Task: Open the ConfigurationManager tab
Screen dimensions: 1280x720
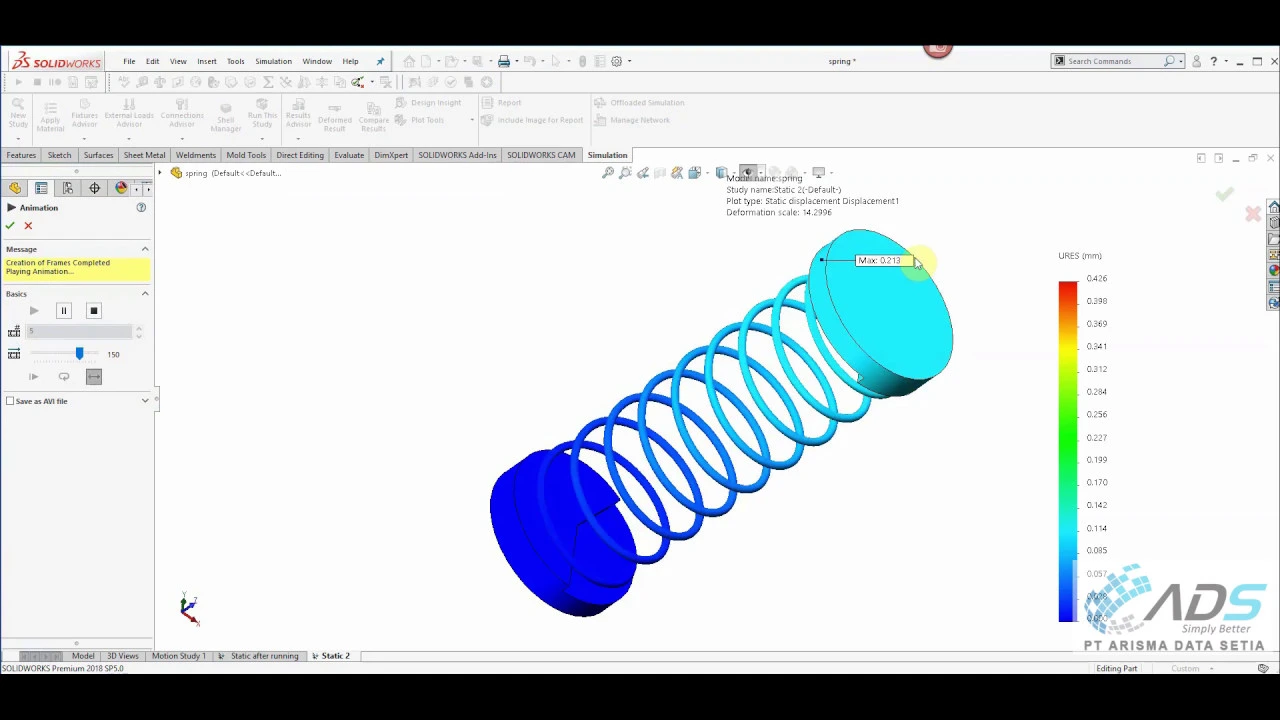Action: [x=68, y=188]
